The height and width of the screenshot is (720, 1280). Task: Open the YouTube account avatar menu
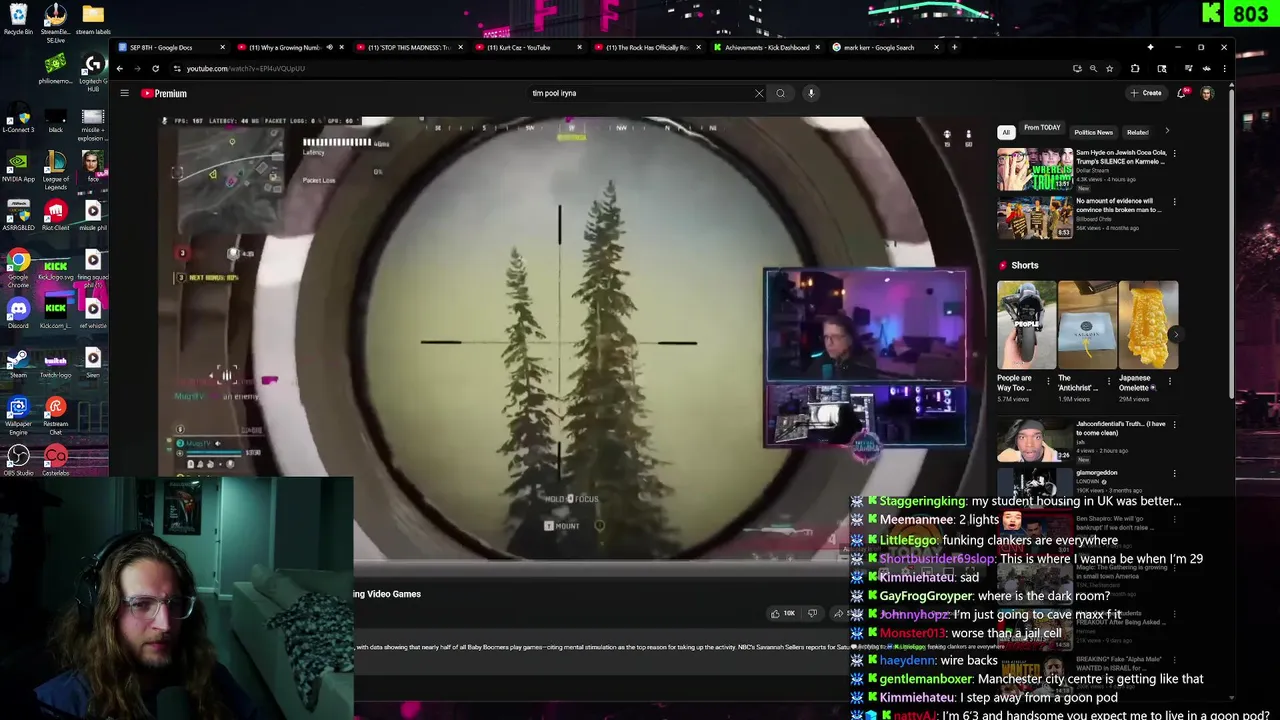pyautogui.click(x=1207, y=93)
